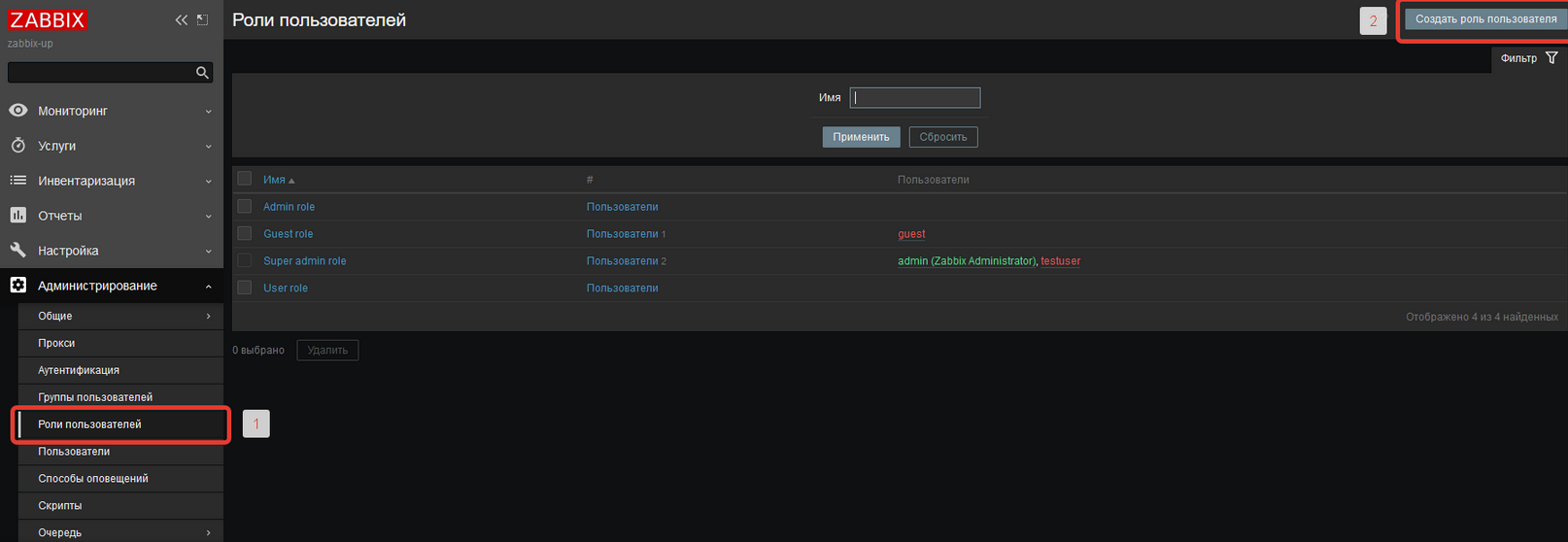1568x542 pixels.
Task: Sort the table by Имя column
Action: coord(274,180)
